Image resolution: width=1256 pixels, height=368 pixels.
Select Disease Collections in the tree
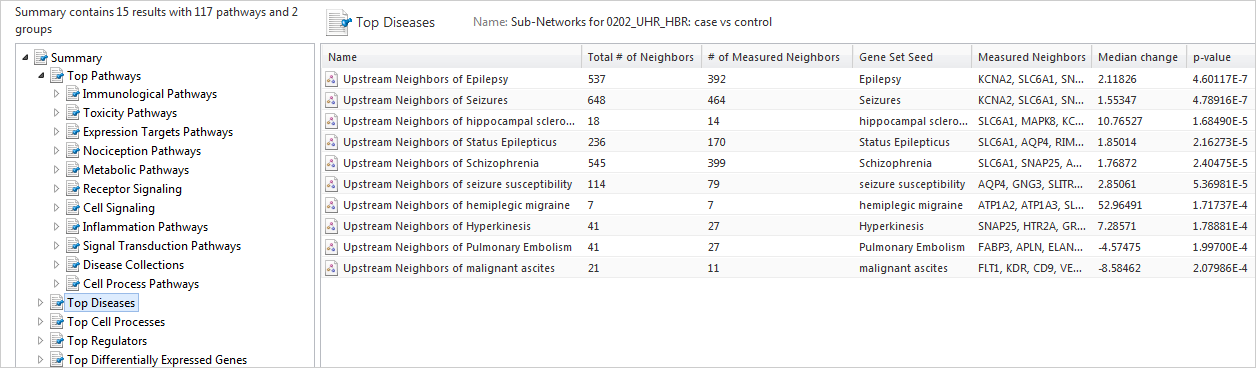point(133,265)
